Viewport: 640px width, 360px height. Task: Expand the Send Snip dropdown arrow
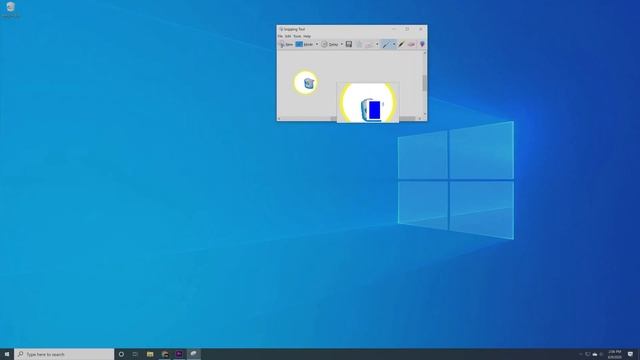pyautogui.click(x=377, y=44)
